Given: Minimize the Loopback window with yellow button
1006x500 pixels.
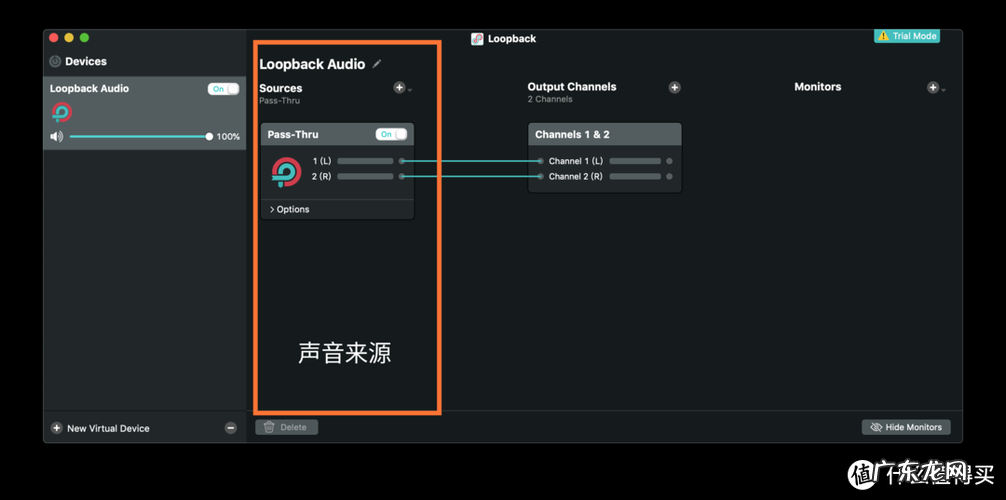Looking at the screenshot, I should pyautogui.click(x=69, y=38).
